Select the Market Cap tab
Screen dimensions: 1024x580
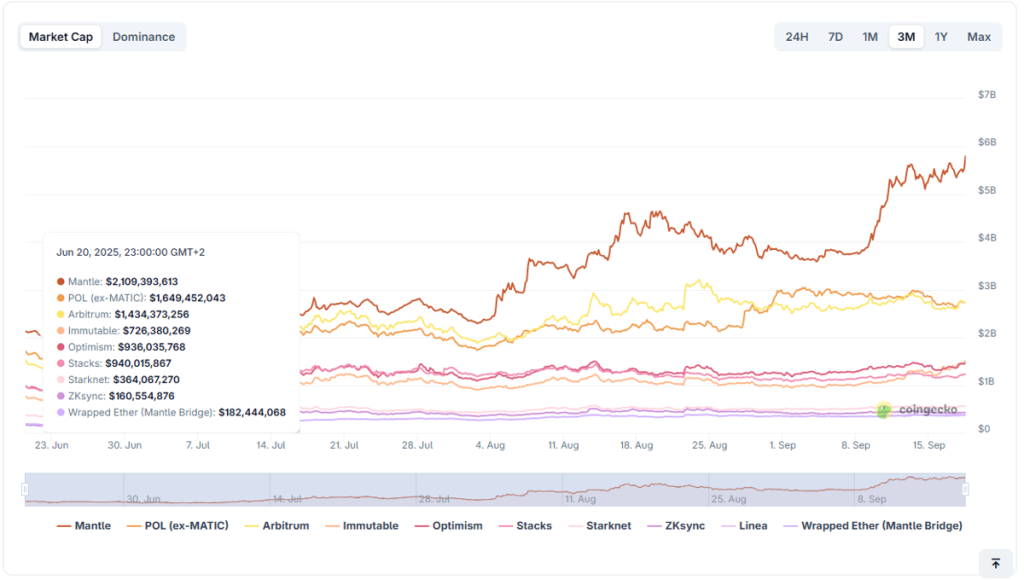[60, 36]
